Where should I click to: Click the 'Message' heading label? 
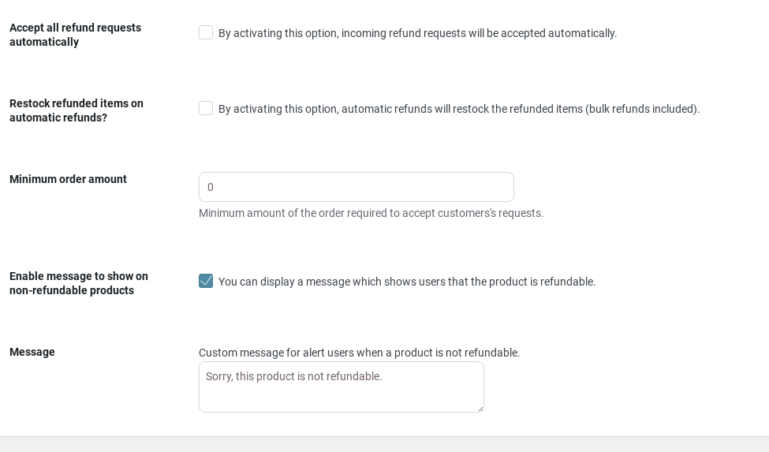tap(32, 352)
